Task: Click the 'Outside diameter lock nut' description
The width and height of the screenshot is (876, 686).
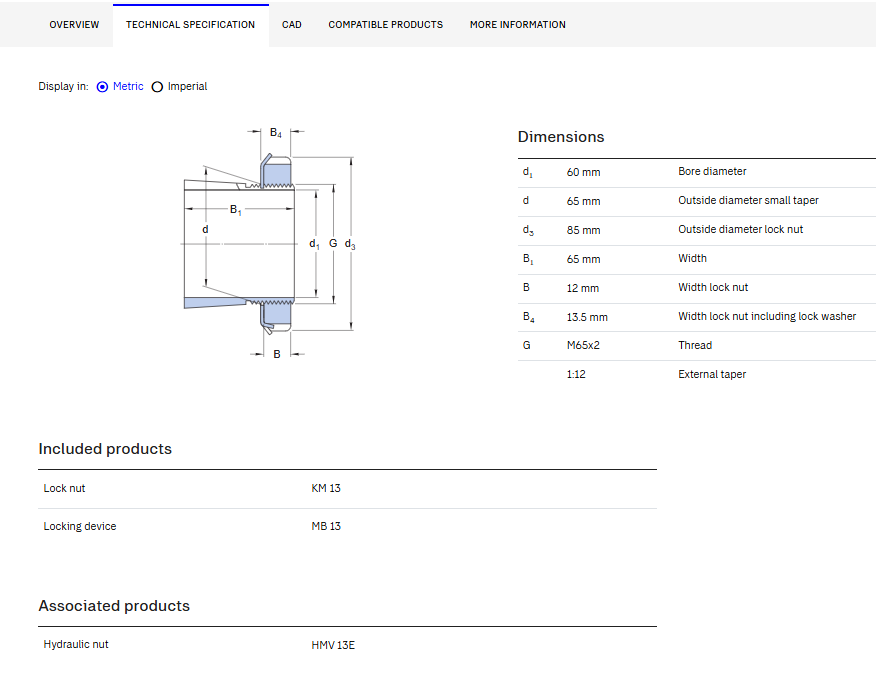Action: pos(740,230)
